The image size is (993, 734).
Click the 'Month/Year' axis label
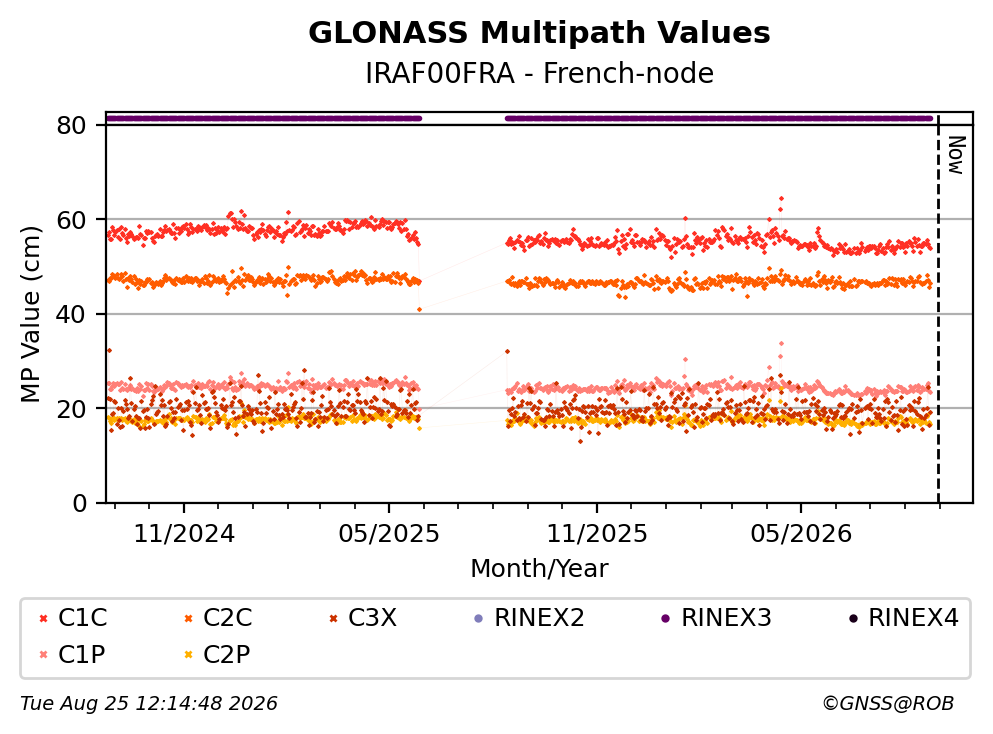[539, 569]
